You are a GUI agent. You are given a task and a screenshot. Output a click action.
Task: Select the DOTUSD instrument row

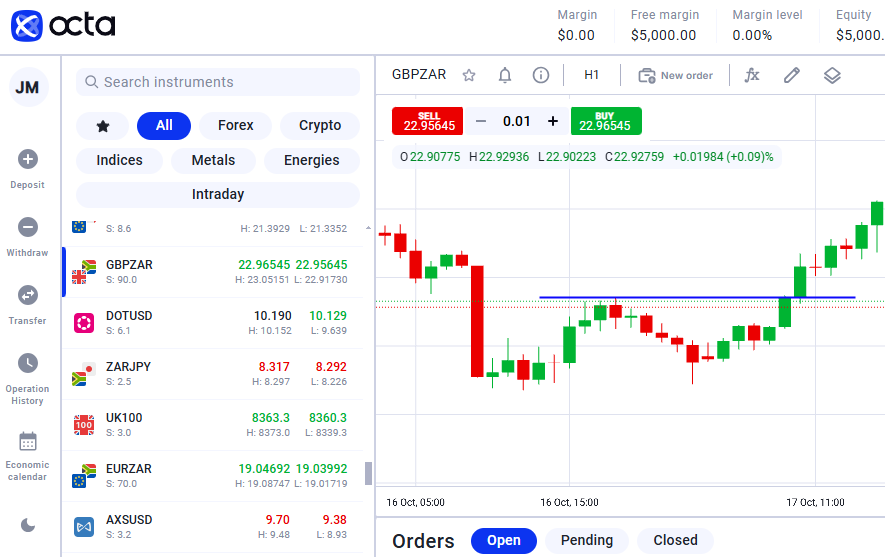pyautogui.click(x=213, y=323)
